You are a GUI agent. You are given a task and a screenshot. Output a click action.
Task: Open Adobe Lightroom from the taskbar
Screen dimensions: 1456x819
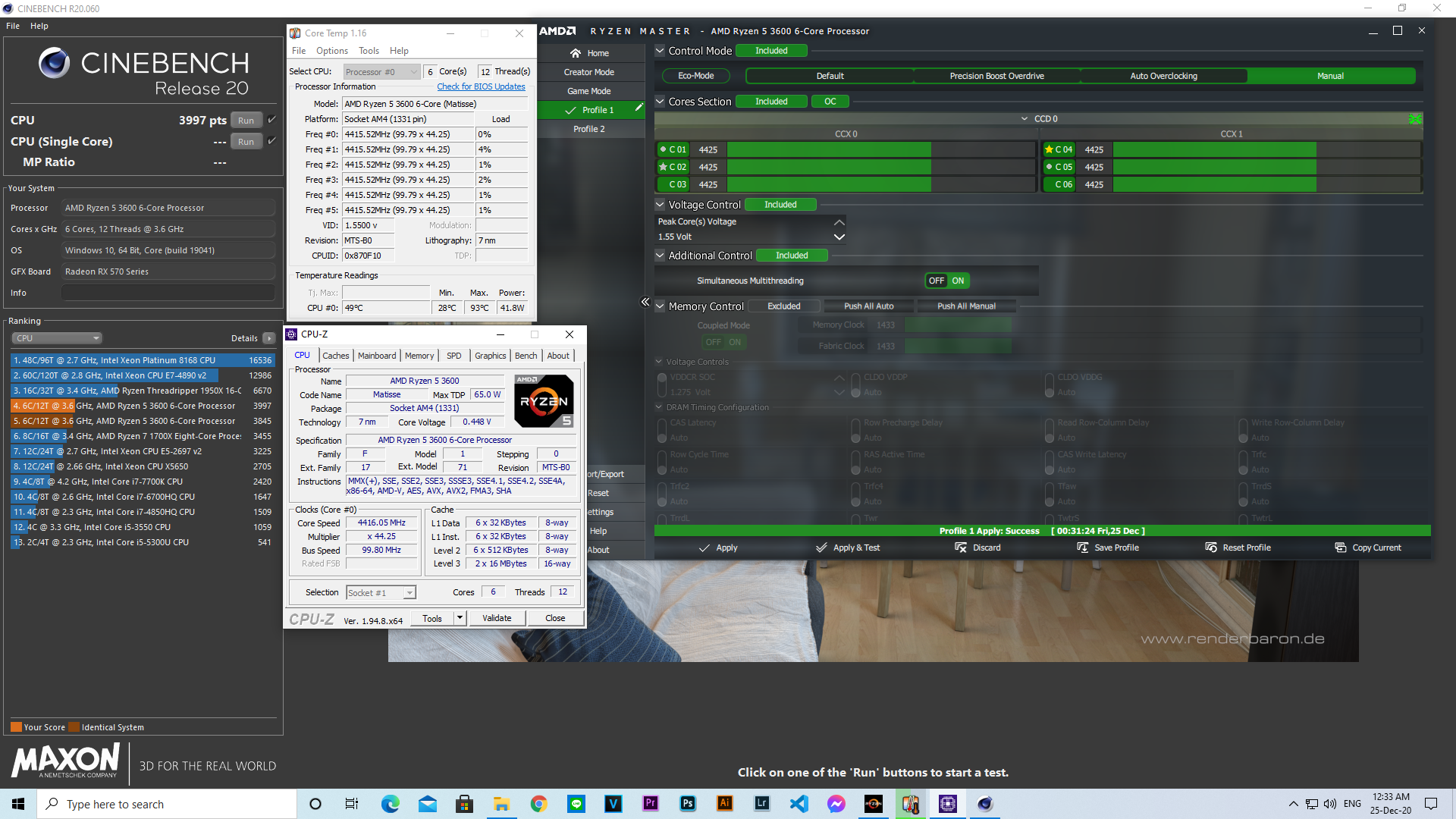[762, 804]
